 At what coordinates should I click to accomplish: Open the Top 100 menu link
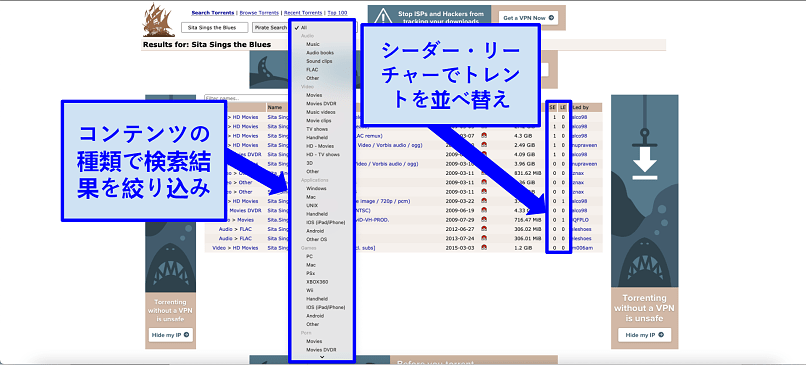[337, 13]
